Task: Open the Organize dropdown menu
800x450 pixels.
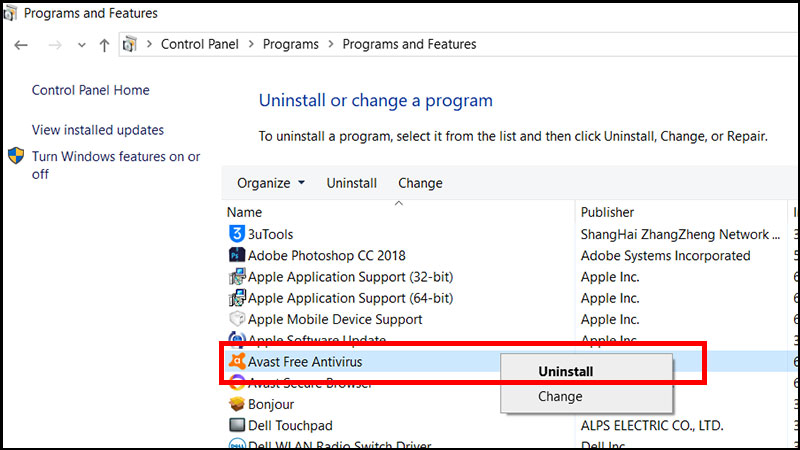Action: click(x=271, y=183)
